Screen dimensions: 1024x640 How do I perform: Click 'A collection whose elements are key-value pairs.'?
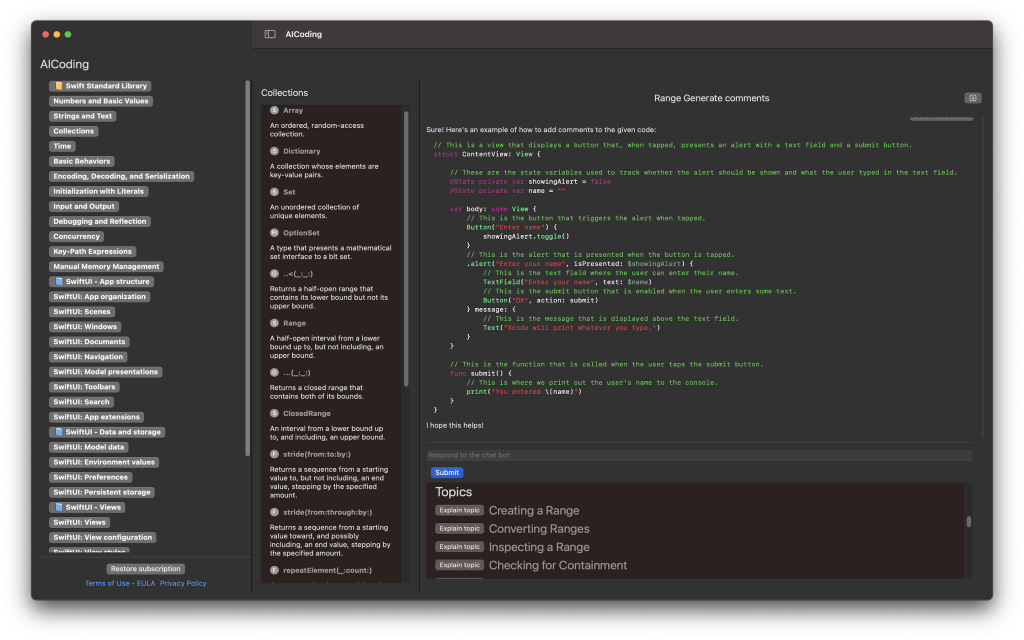coord(324,170)
